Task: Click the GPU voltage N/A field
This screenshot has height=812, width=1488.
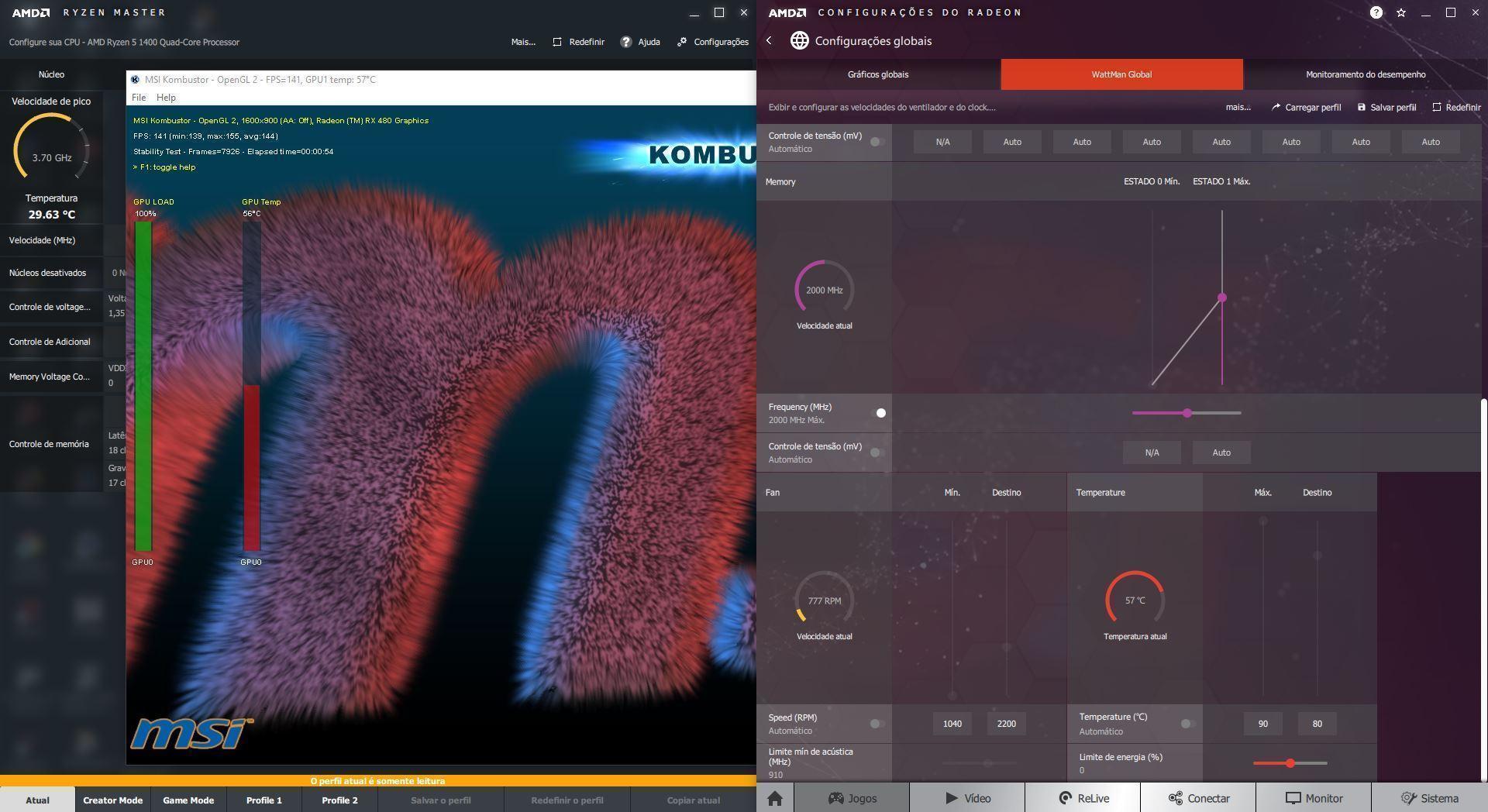Action: point(942,142)
